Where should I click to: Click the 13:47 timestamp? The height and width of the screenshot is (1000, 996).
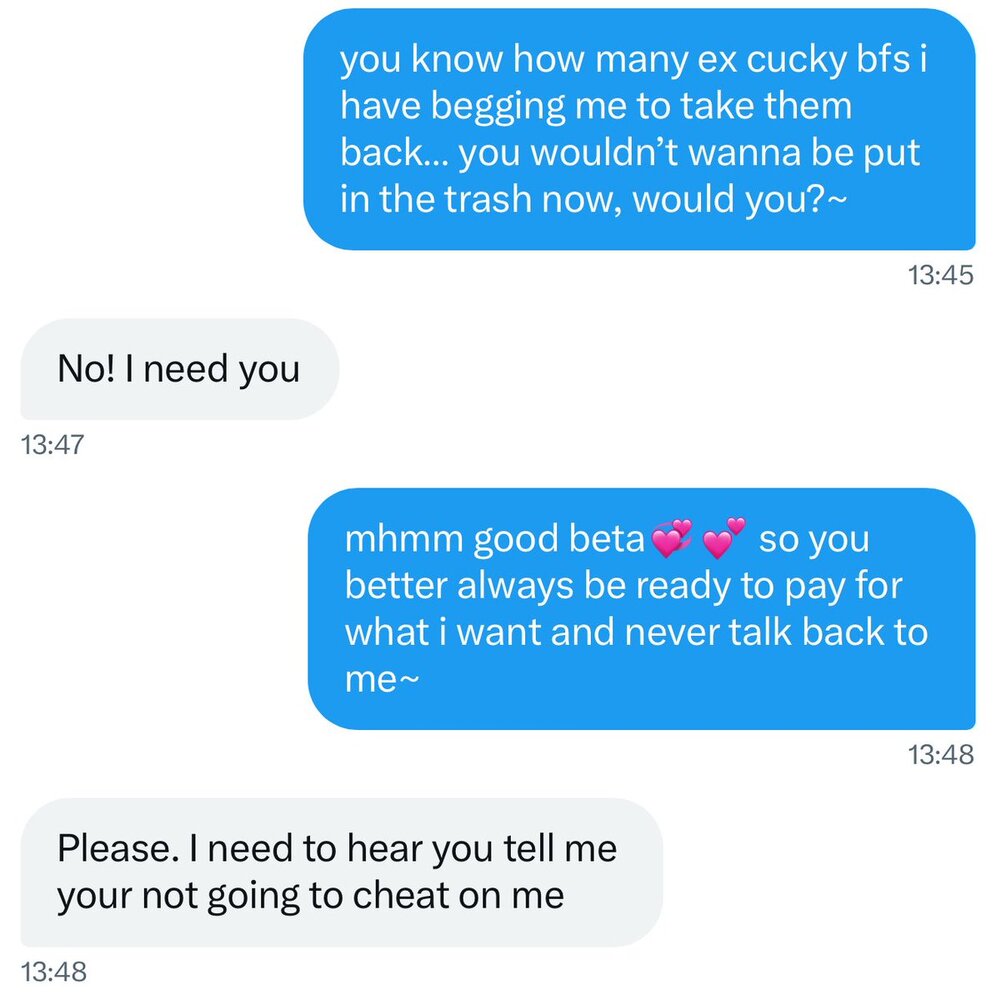click(x=53, y=444)
